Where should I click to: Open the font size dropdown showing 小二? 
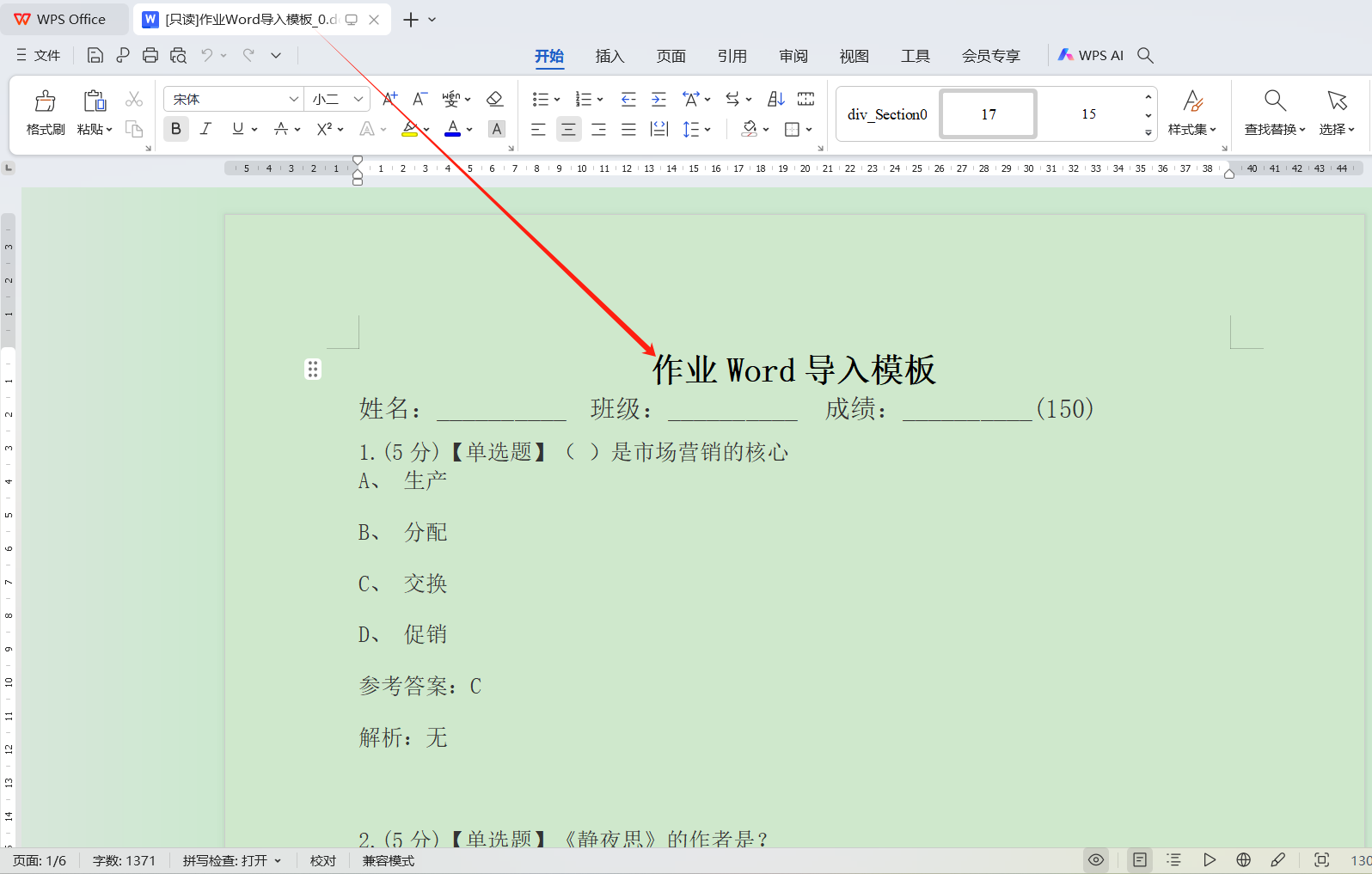[x=358, y=100]
